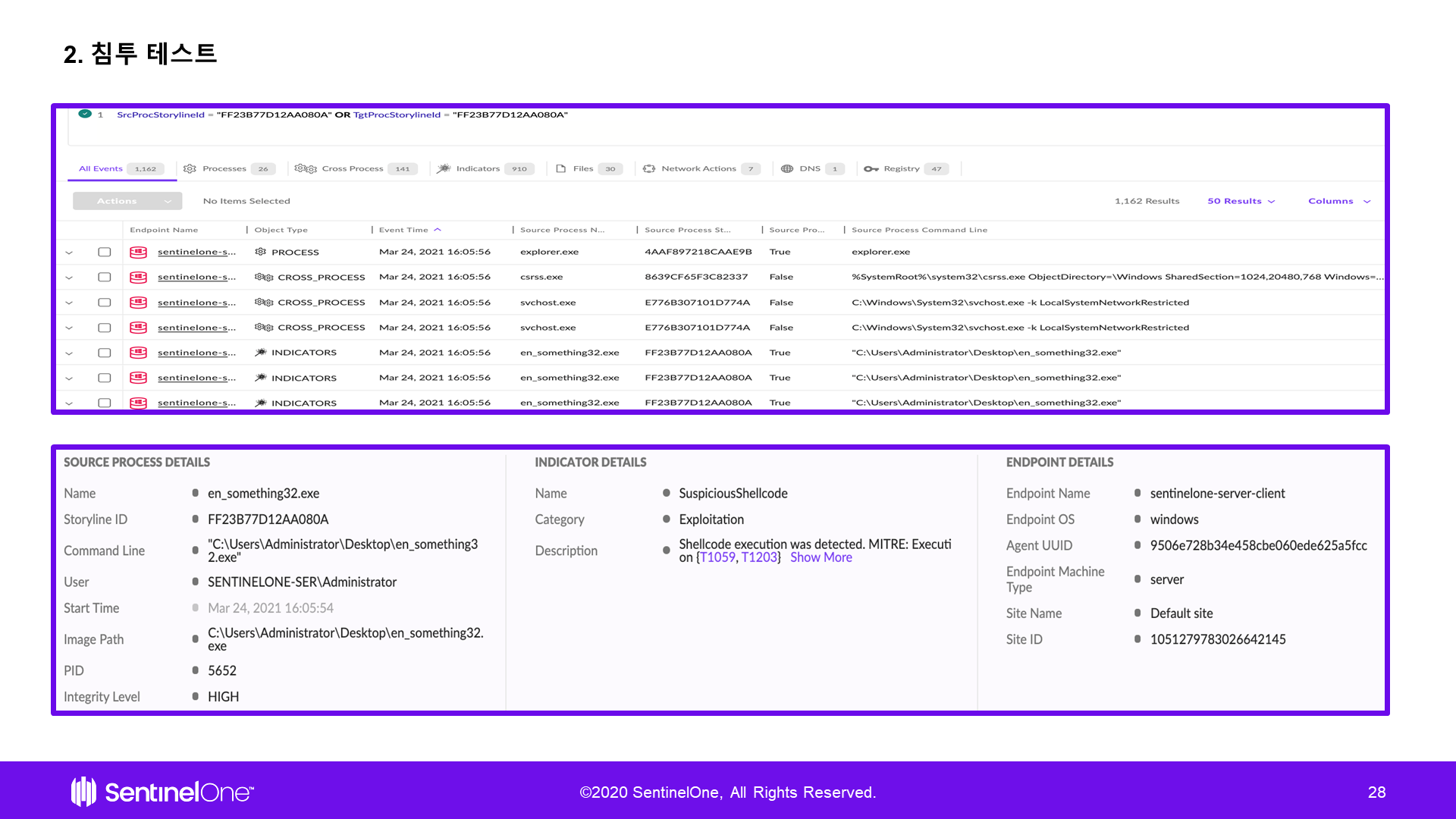
Task: Click the Show More link
Action: pyautogui.click(x=821, y=557)
